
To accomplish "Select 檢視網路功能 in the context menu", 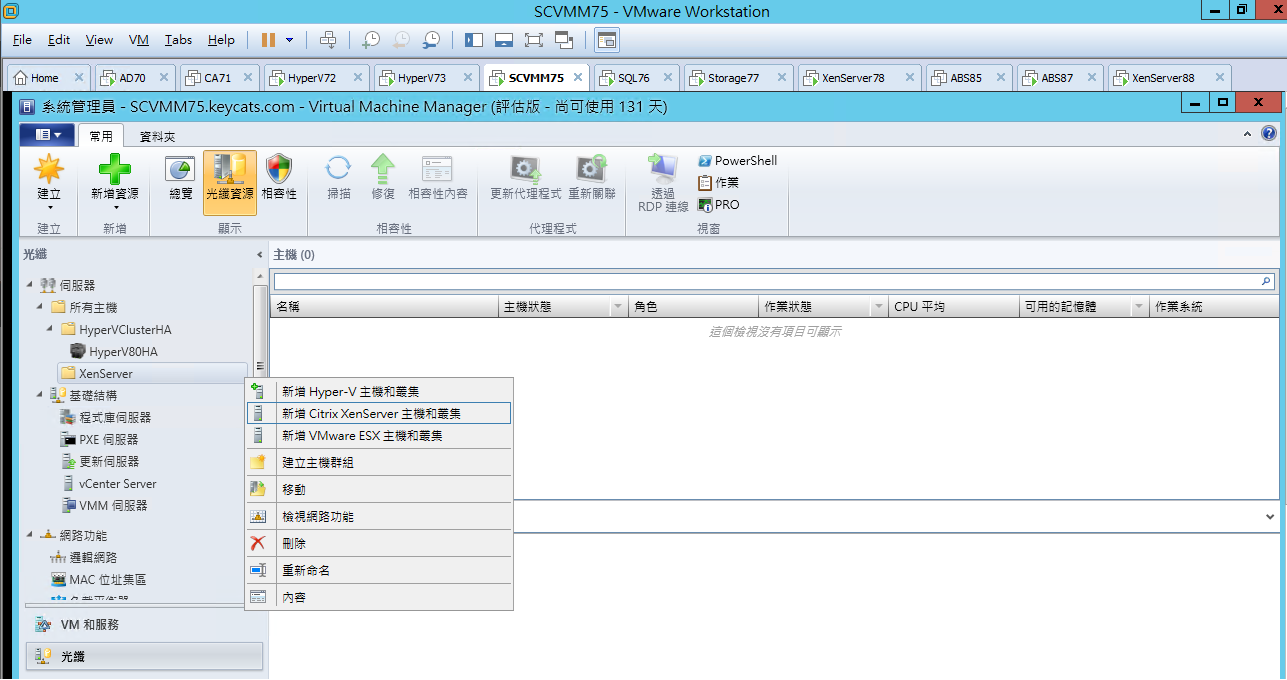I will click(379, 517).
